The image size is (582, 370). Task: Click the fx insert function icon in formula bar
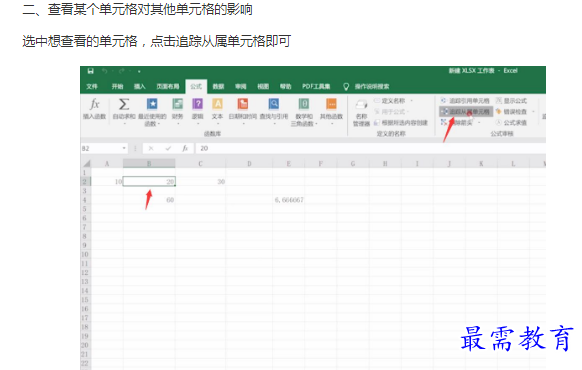pyautogui.click(x=185, y=148)
